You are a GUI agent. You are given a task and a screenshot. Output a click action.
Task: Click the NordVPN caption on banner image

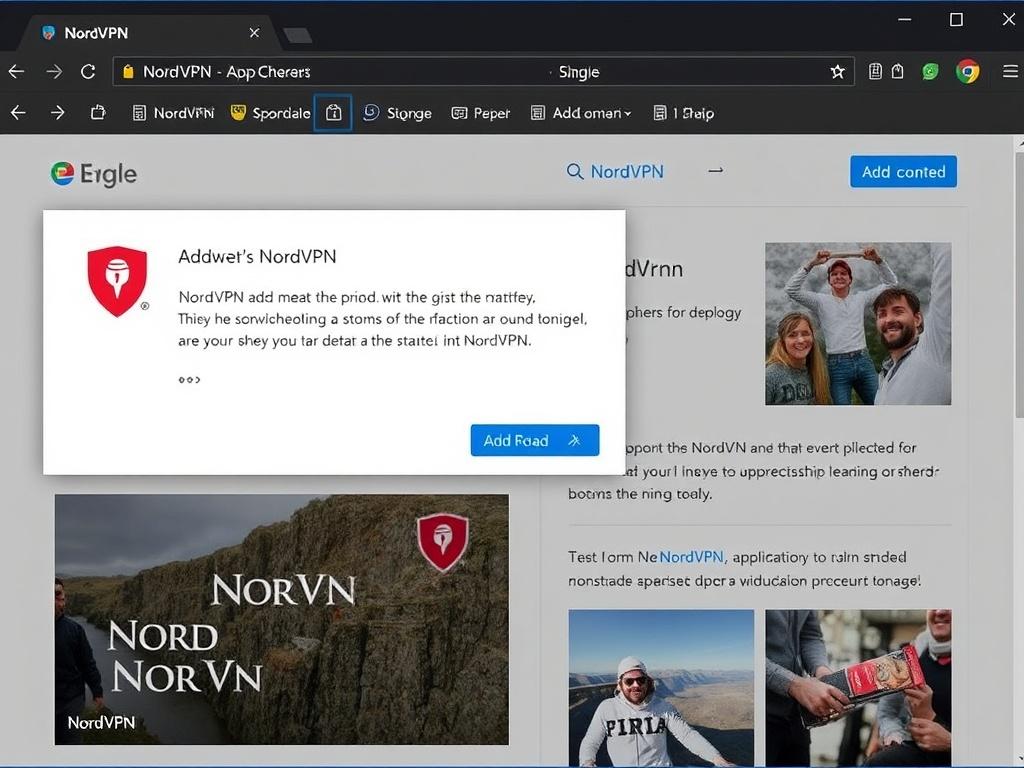(101, 723)
